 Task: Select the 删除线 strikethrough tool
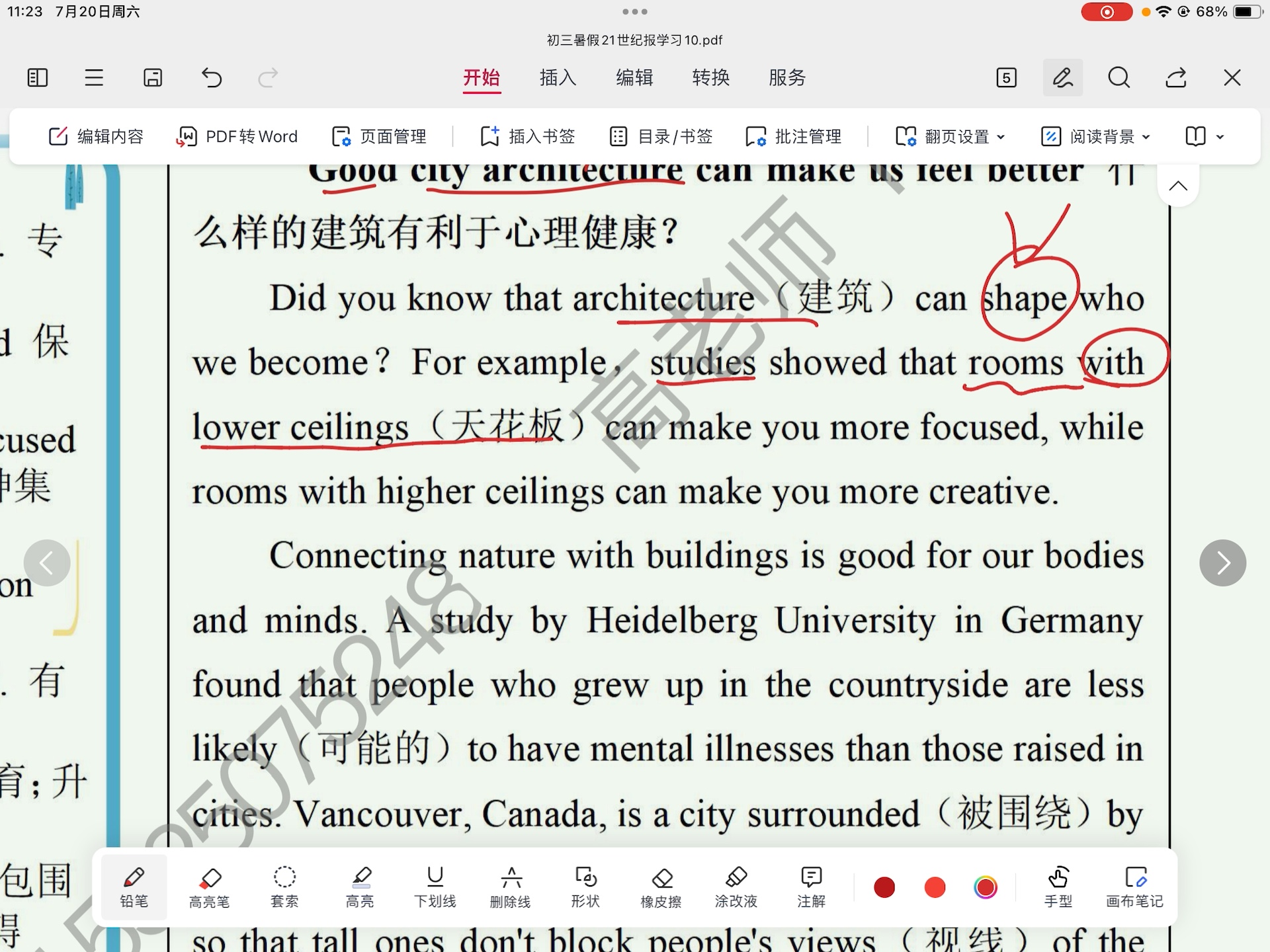(x=510, y=887)
